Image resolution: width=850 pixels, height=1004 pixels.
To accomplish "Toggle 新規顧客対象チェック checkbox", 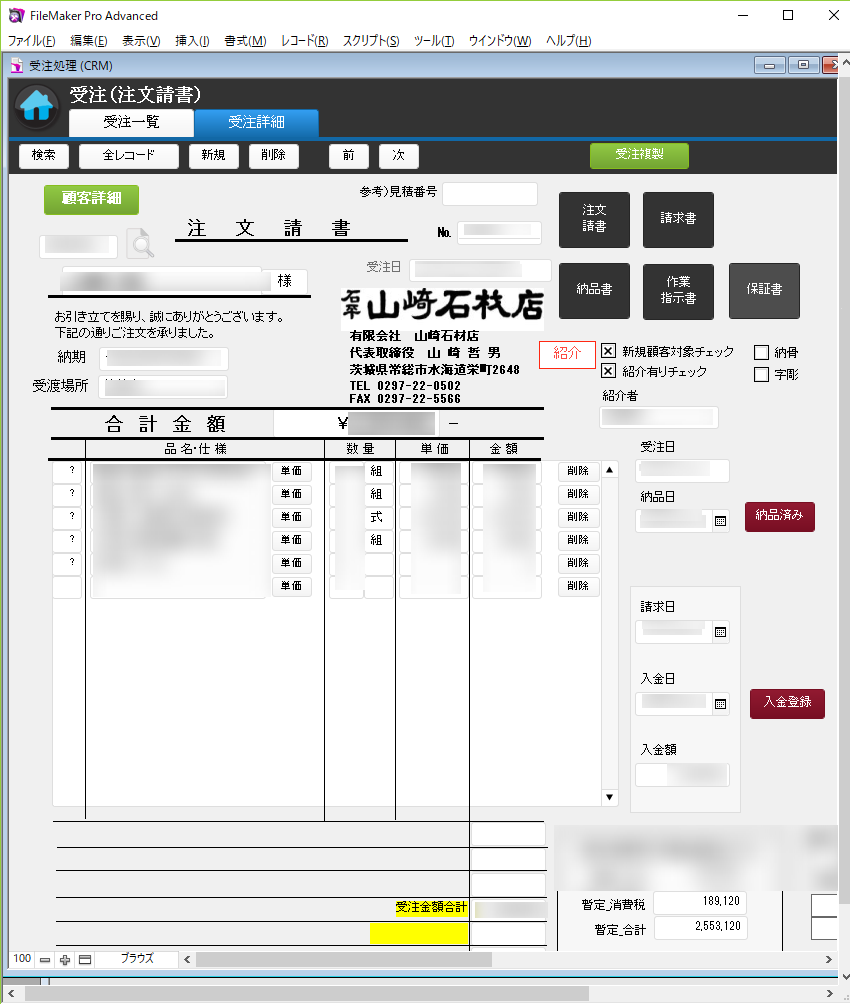I will tap(609, 351).
